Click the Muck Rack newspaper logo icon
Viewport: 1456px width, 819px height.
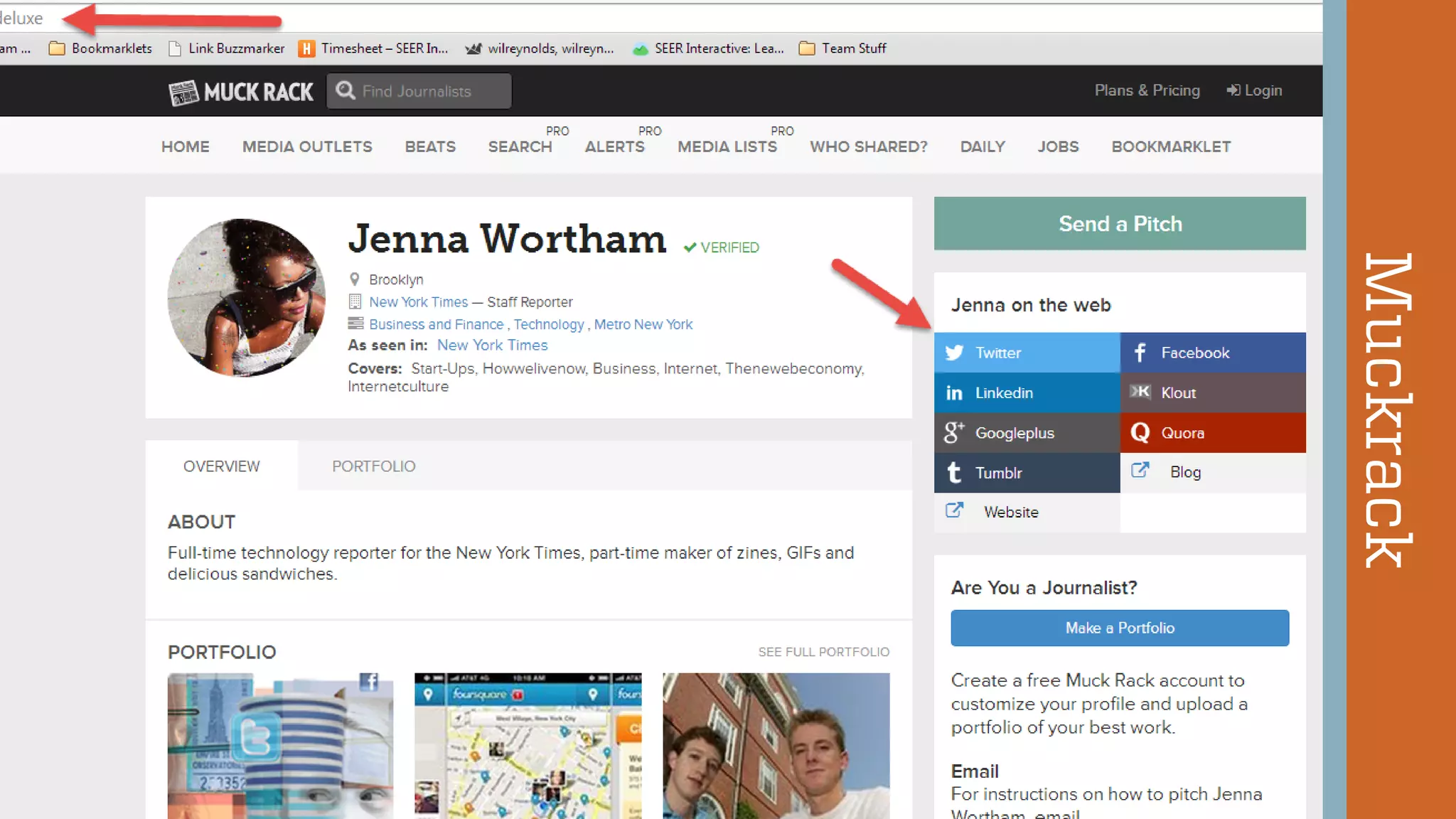coord(183,92)
